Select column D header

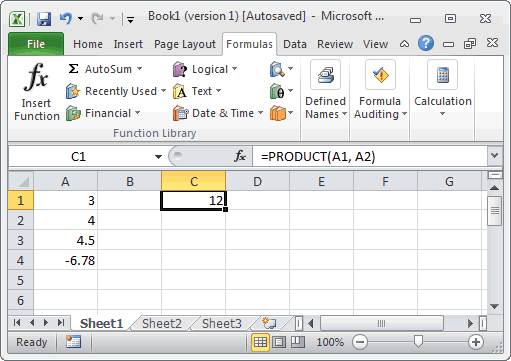(x=257, y=182)
